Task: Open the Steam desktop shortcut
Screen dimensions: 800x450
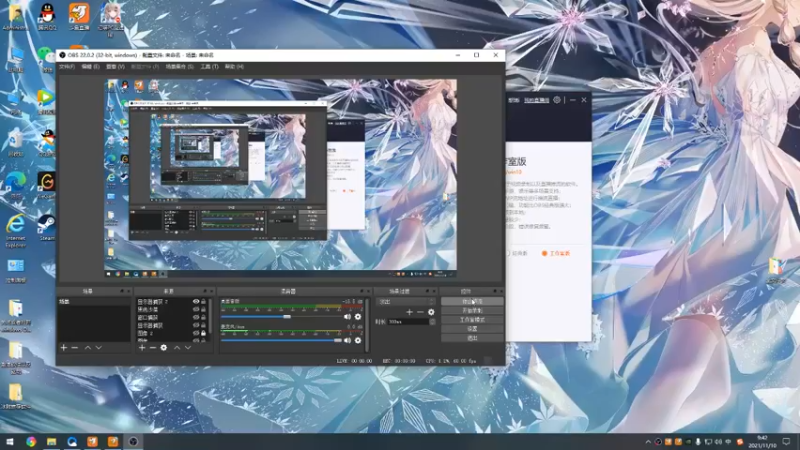Action: [47, 228]
